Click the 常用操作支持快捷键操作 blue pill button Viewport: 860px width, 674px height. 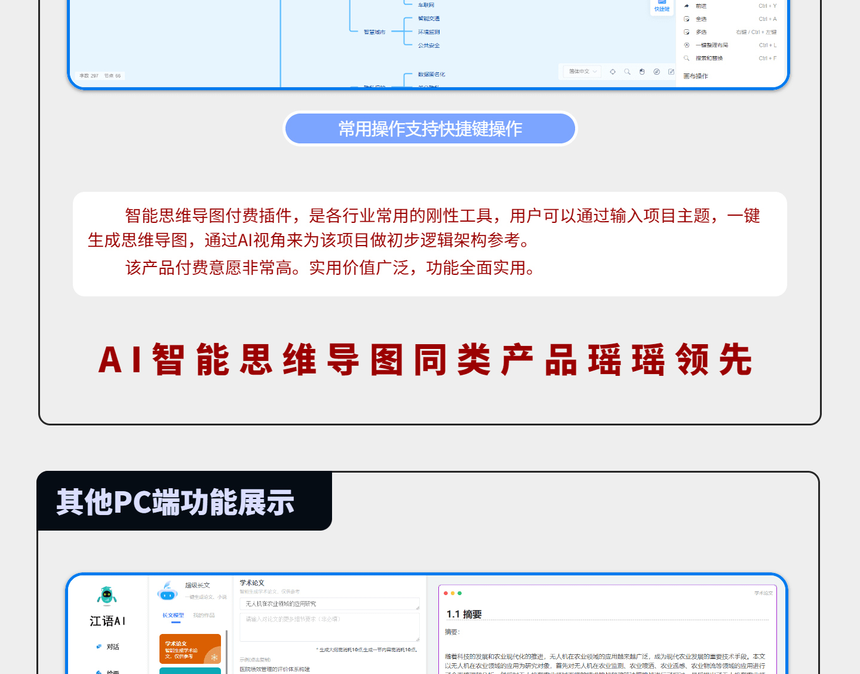coord(430,129)
